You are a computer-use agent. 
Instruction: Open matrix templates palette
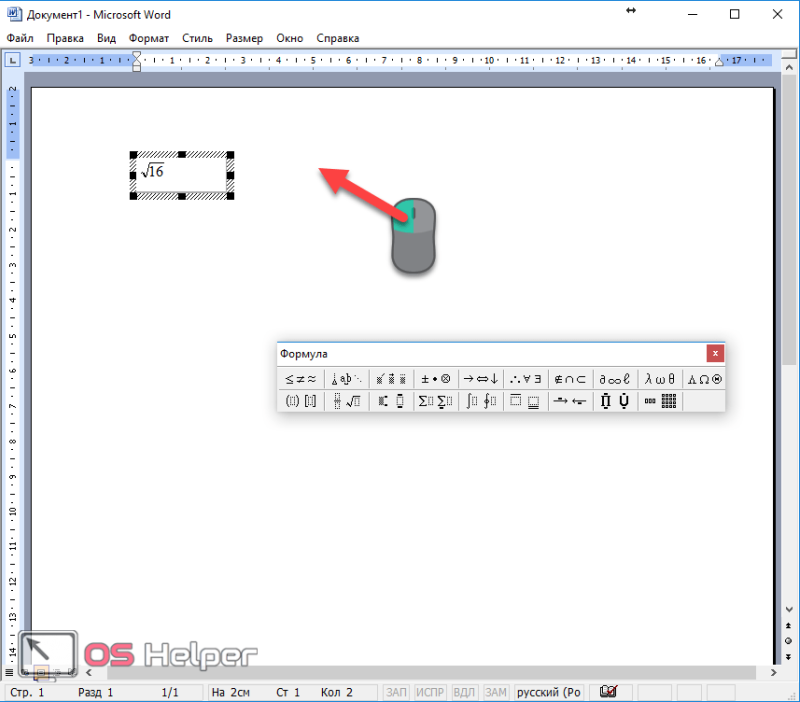(x=660, y=401)
